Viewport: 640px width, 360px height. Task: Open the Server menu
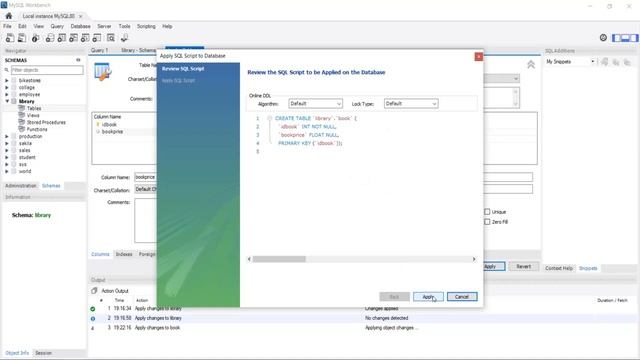pyautogui.click(x=104, y=26)
